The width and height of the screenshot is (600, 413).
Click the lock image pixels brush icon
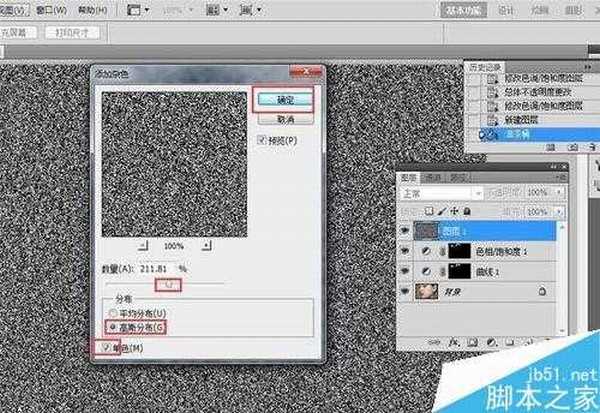(441, 211)
